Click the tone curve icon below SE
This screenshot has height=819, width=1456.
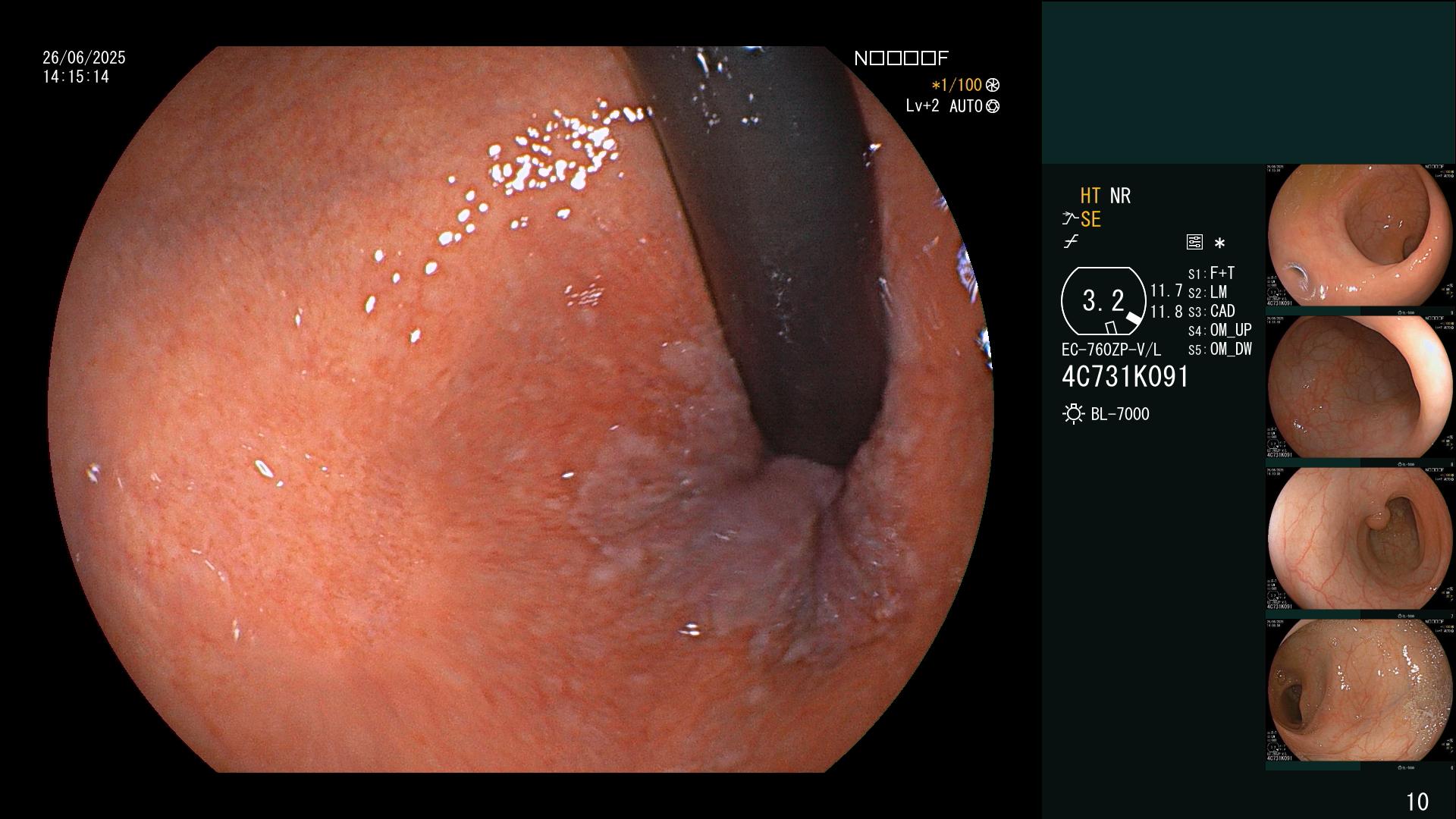[x=1071, y=242]
